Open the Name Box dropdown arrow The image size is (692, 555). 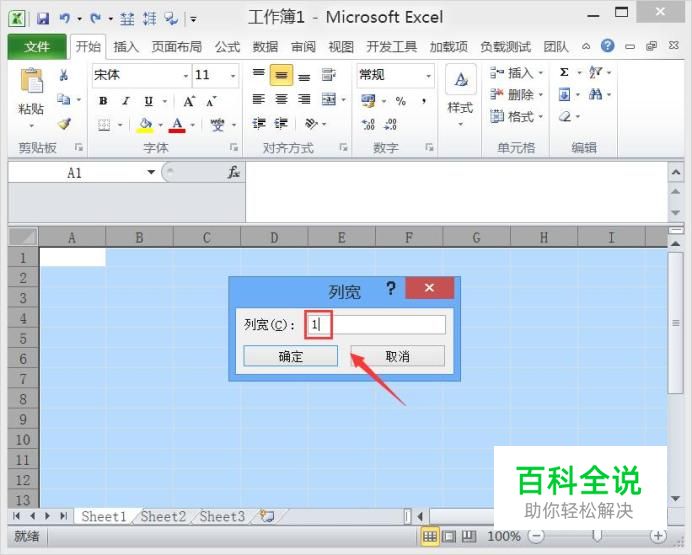tap(151, 172)
